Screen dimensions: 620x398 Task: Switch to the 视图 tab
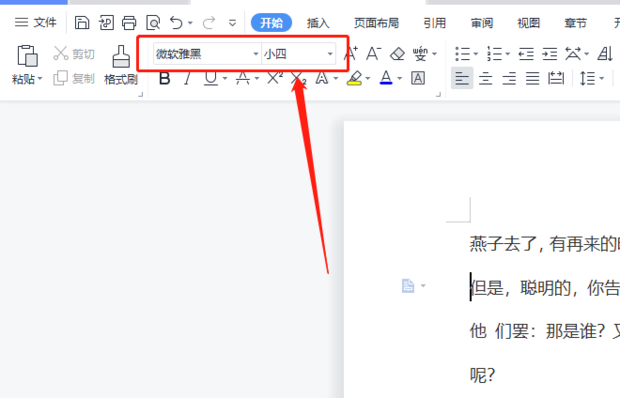pos(529,23)
